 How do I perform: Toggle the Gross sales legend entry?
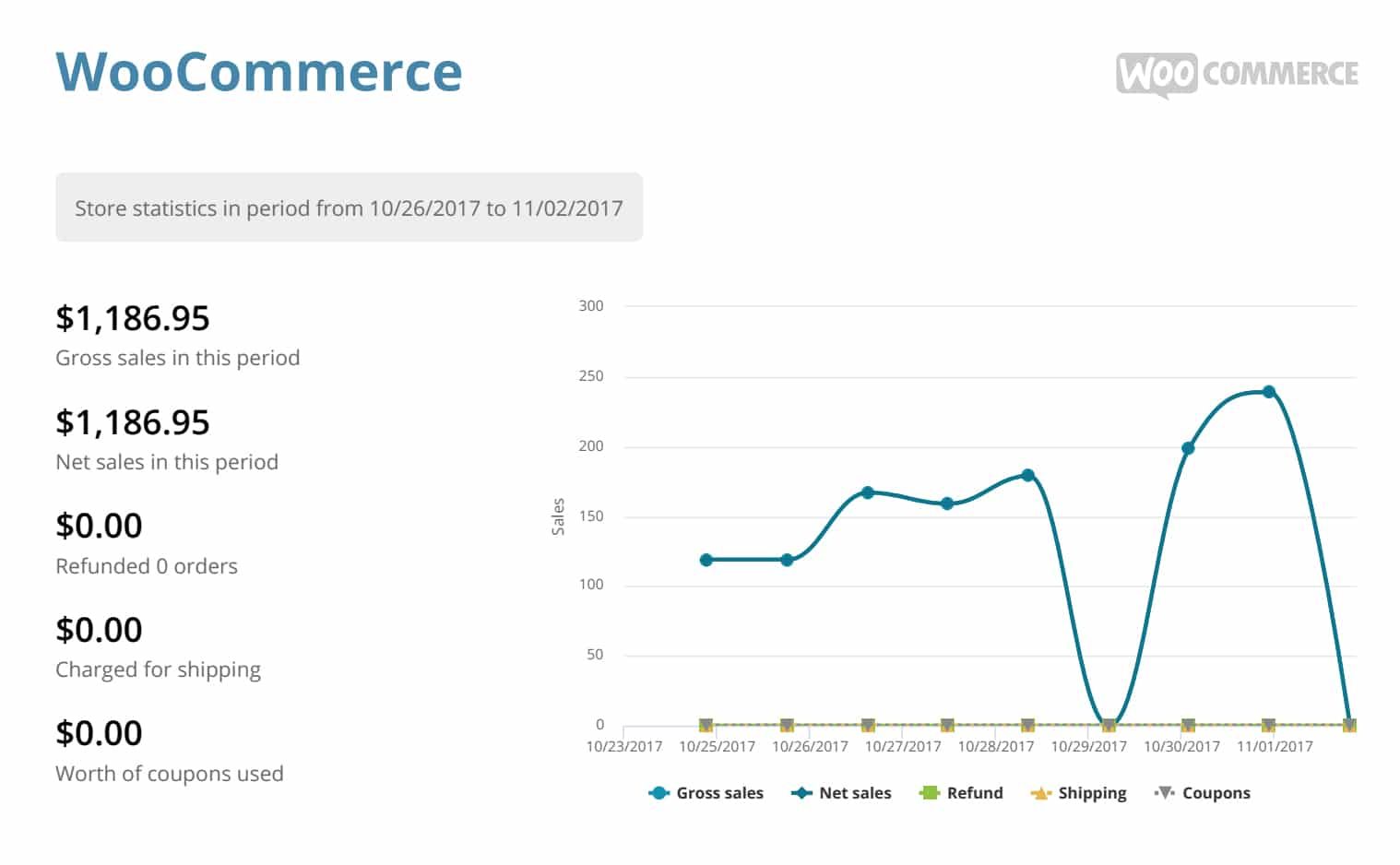click(x=706, y=793)
